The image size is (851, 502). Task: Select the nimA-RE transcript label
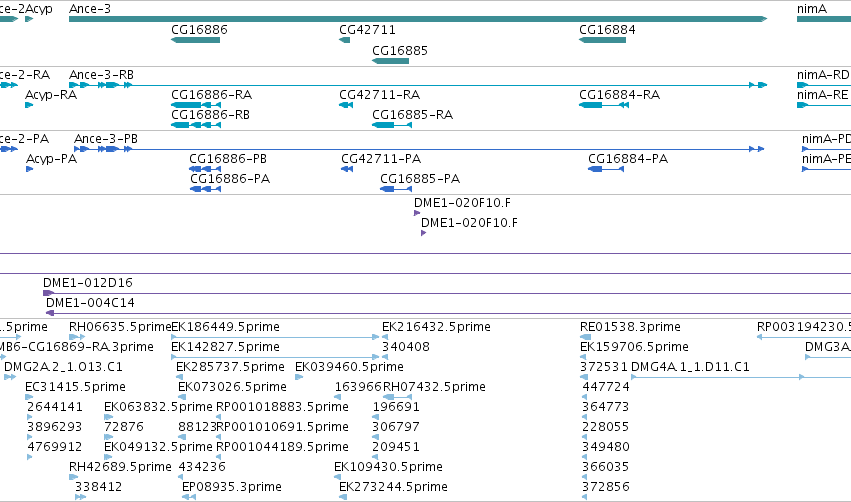(x=823, y=94)
